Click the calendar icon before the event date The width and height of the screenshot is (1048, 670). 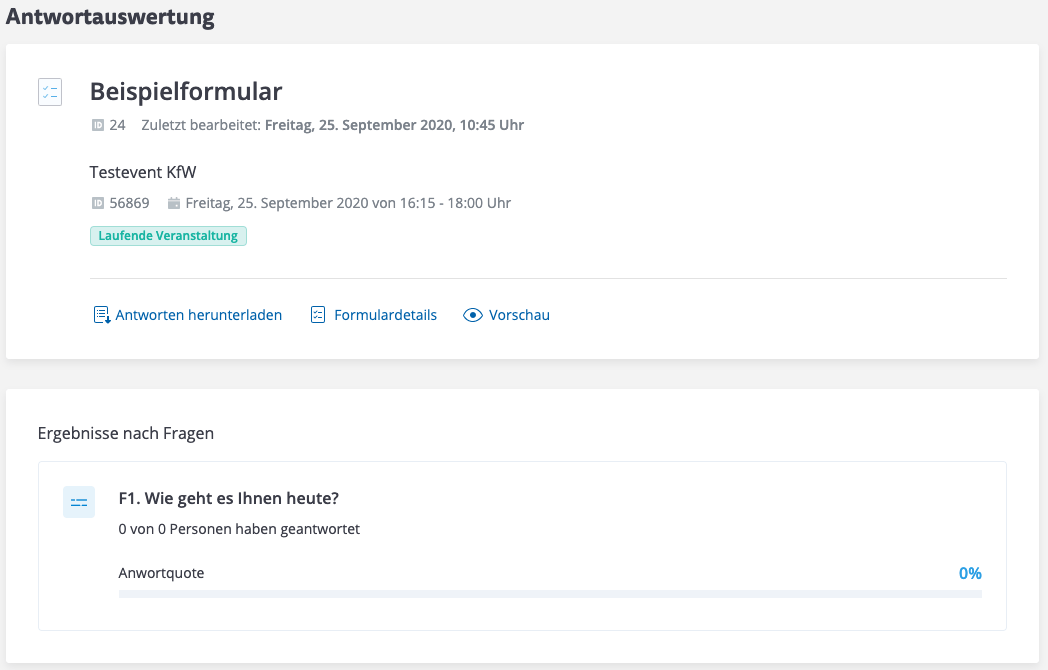[174, 204]
